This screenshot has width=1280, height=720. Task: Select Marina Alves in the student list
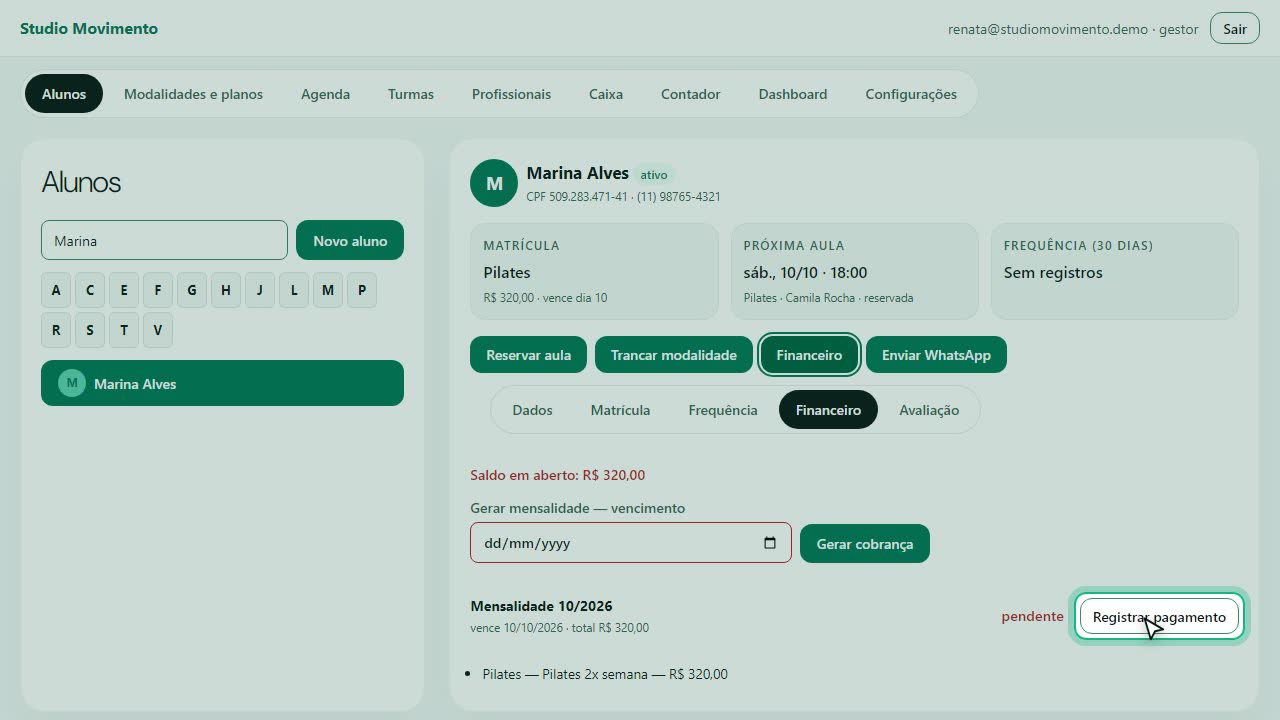(222, 383)
